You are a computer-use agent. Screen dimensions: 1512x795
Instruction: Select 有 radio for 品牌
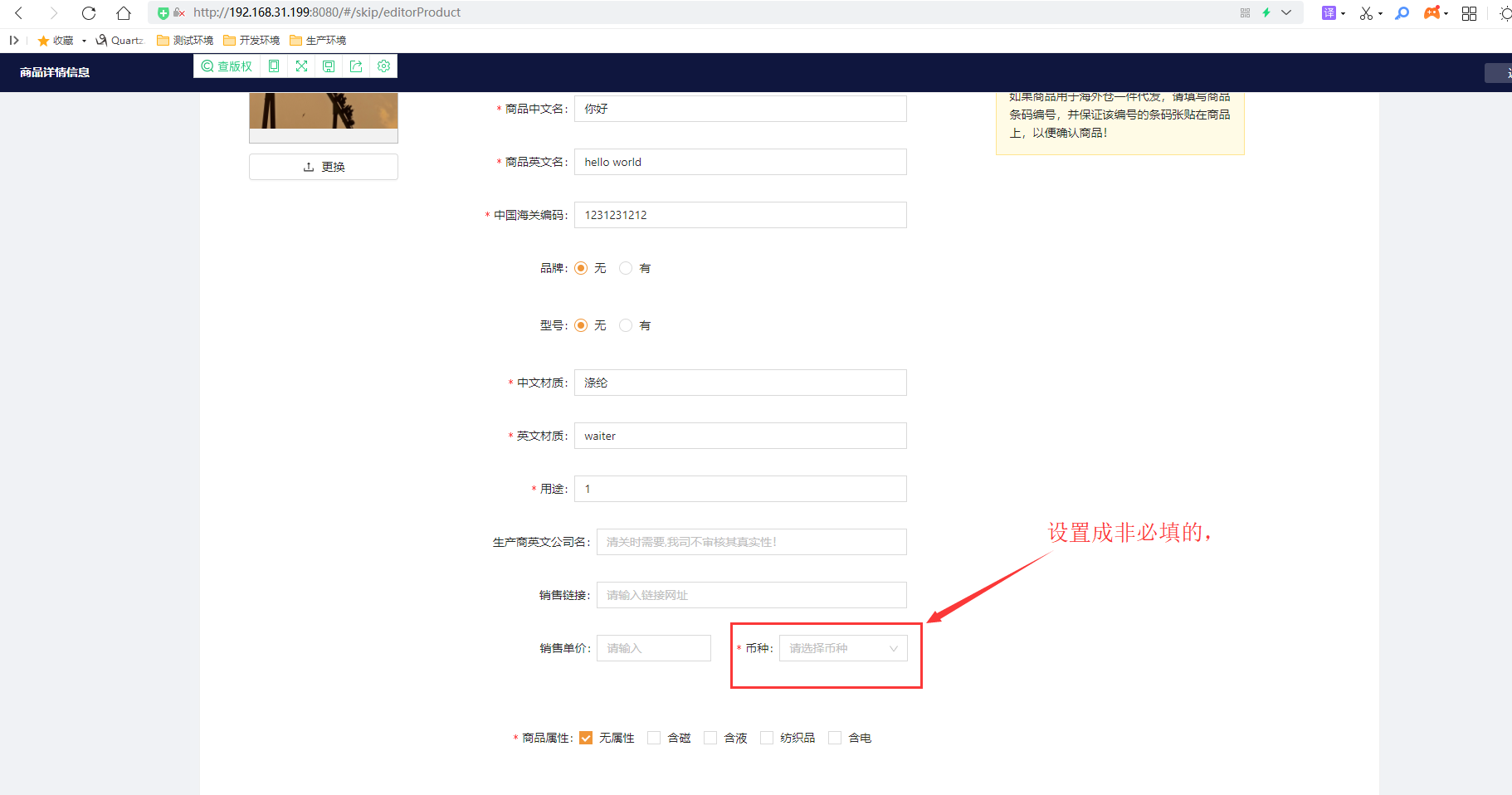coord(626,268)
